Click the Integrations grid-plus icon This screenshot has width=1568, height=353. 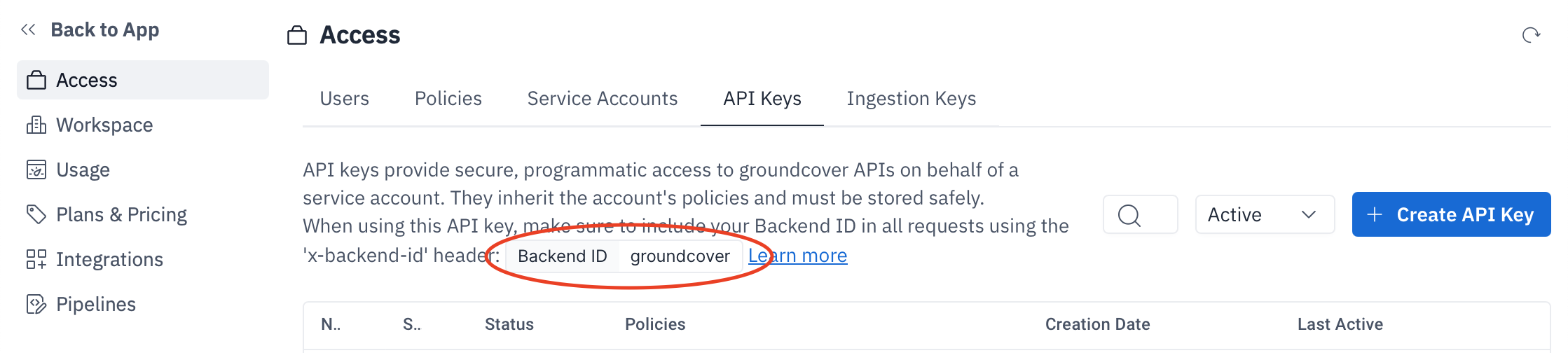[36, 259]
